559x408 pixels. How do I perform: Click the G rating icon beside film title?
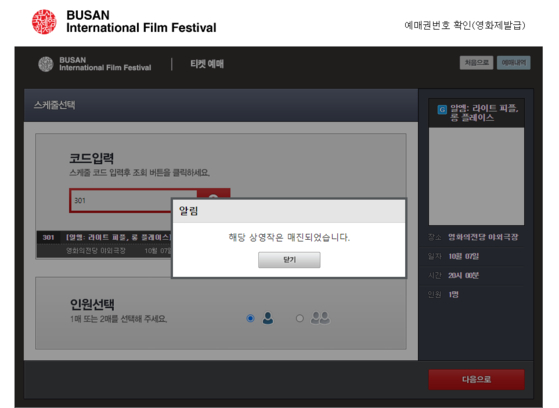442,109
